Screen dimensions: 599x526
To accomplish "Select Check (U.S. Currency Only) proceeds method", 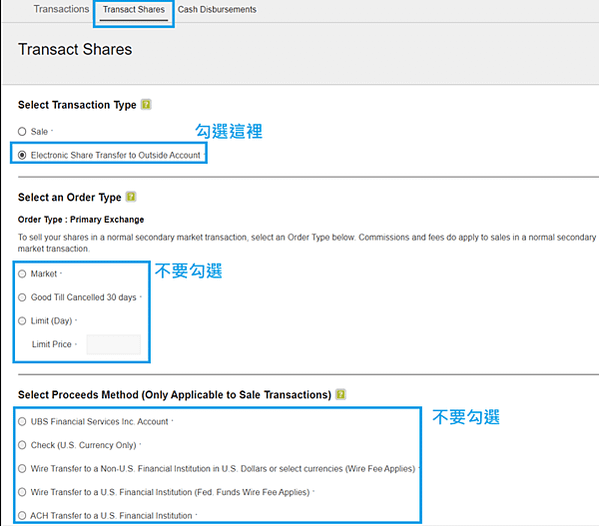I will point(22,445).
